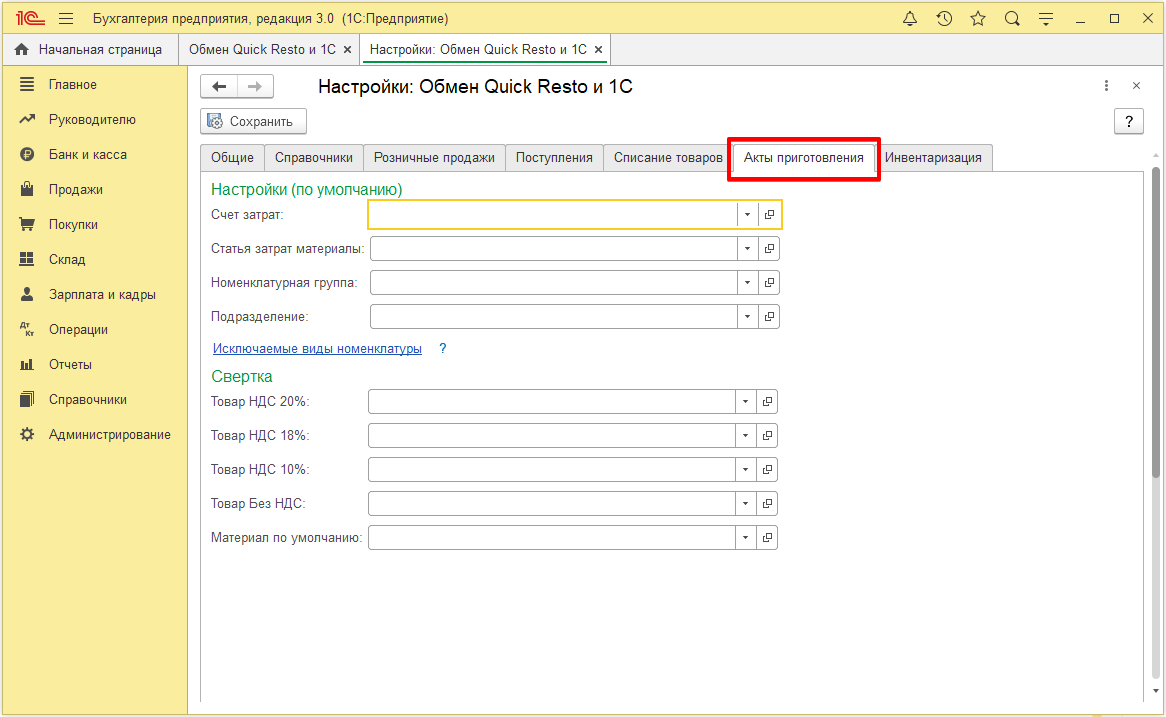Close the settings form with X
This screenshot has height=717, width=1166.
1136,86
